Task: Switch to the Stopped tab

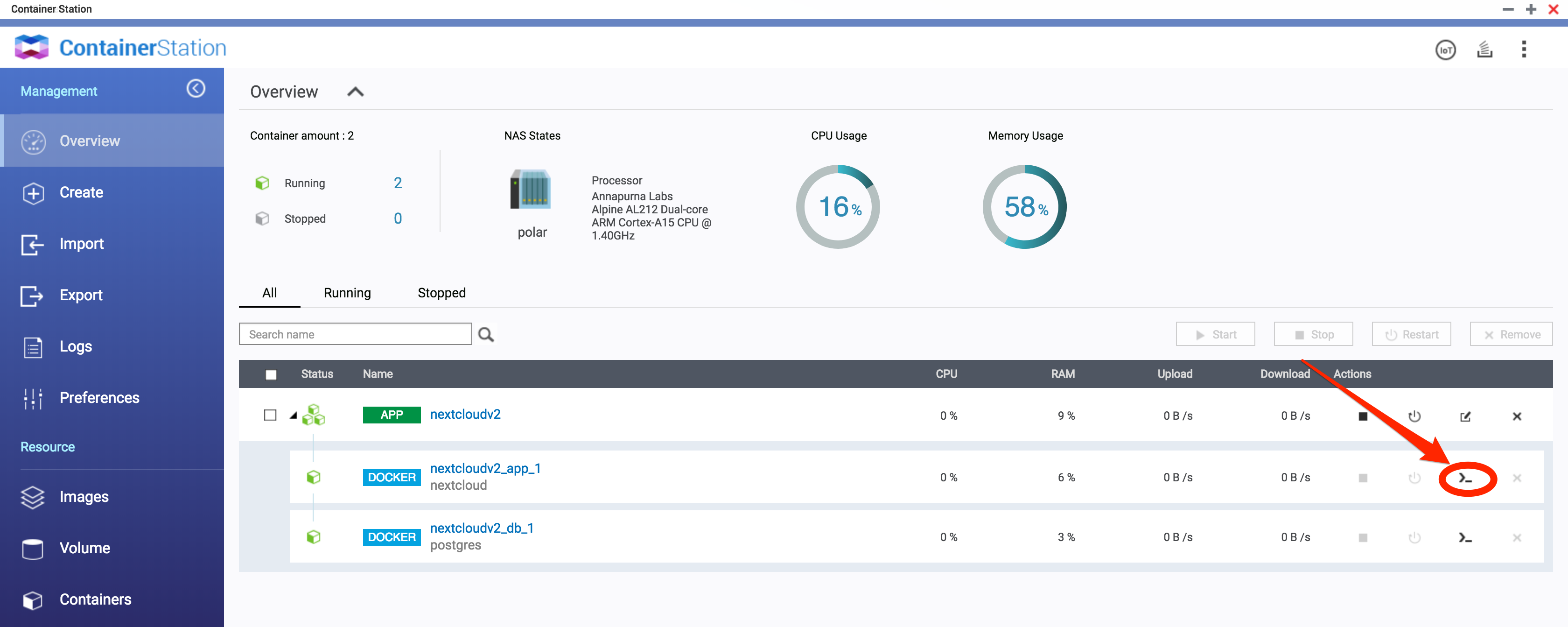Action: coord(441,293)
